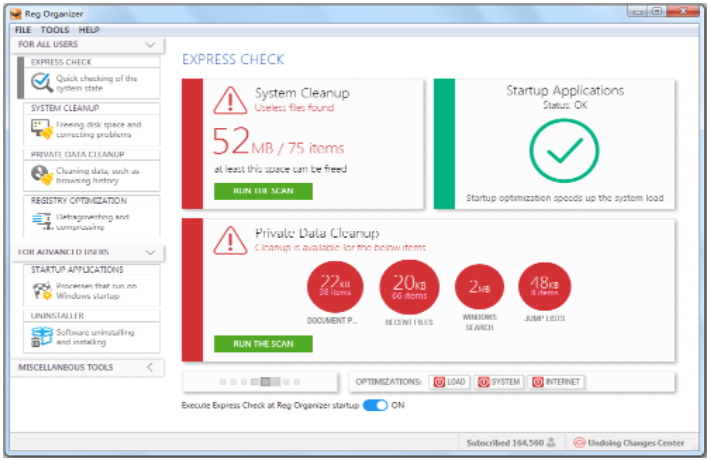
Task: Select the System Cleanup monitor-and-broom icon
Action: [x=42, y=129]
